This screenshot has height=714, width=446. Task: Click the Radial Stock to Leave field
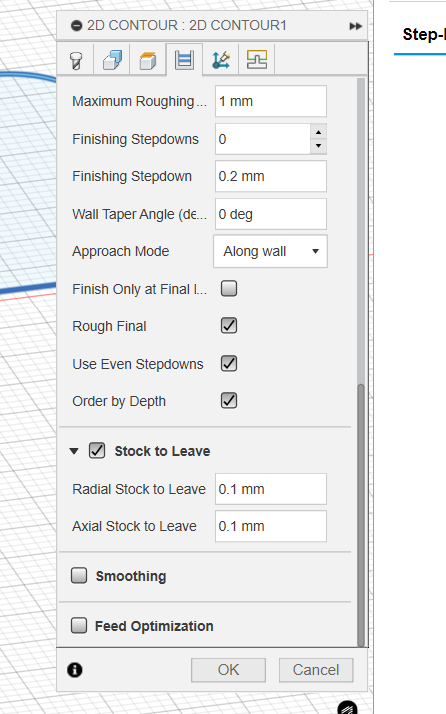[x=271, y=489]
